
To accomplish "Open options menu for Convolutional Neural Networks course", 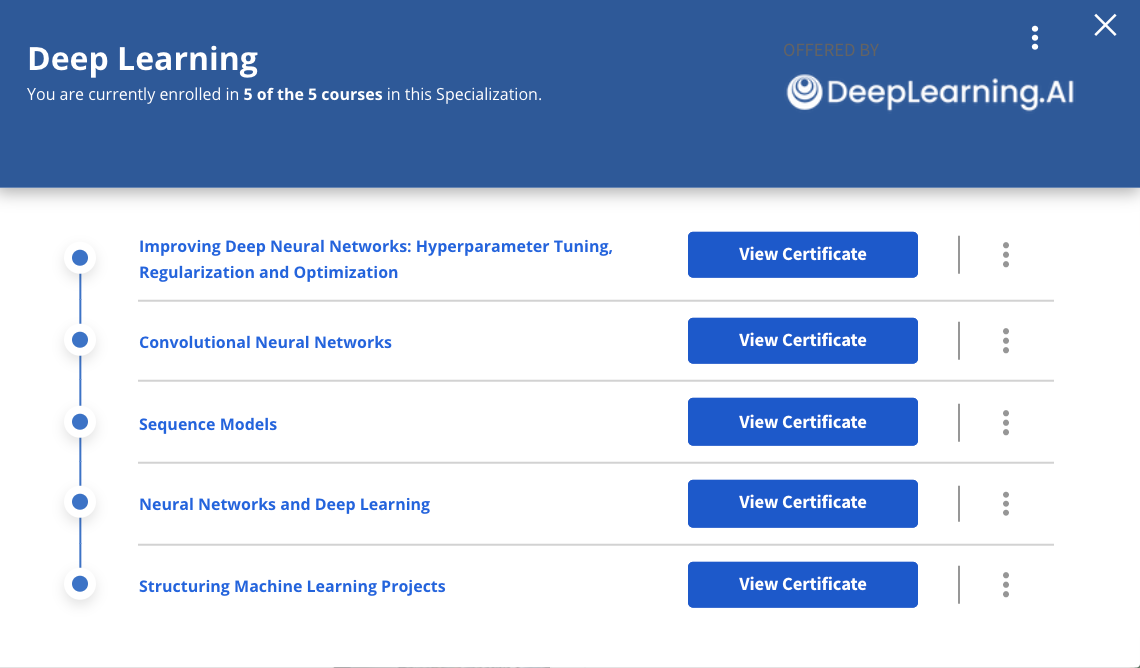I will pos(1005,340).
